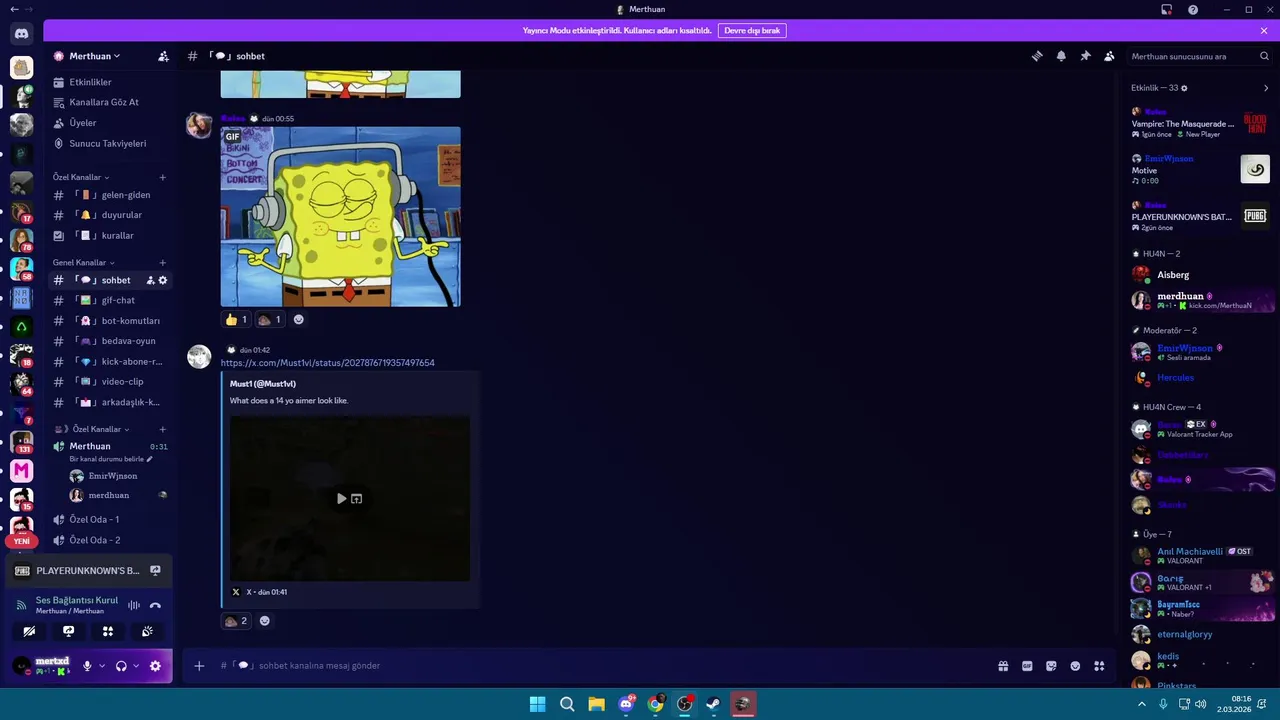This screenshot has height=720, width=1280.
Task: Join Özel Oda - 1 voice channel
Action: (110, 520)
